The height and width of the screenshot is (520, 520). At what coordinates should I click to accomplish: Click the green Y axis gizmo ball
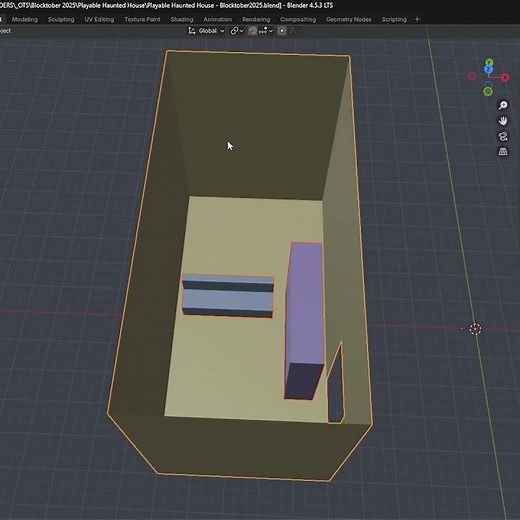(489, 62)
